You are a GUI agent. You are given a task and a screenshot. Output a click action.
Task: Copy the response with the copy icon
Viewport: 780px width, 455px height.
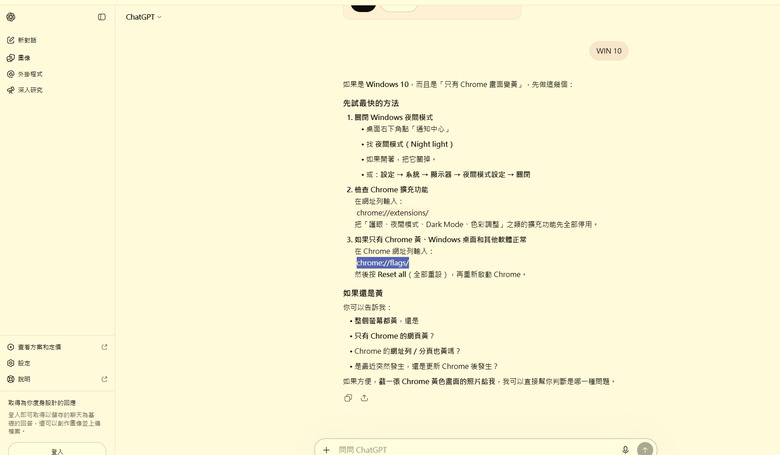348,398
